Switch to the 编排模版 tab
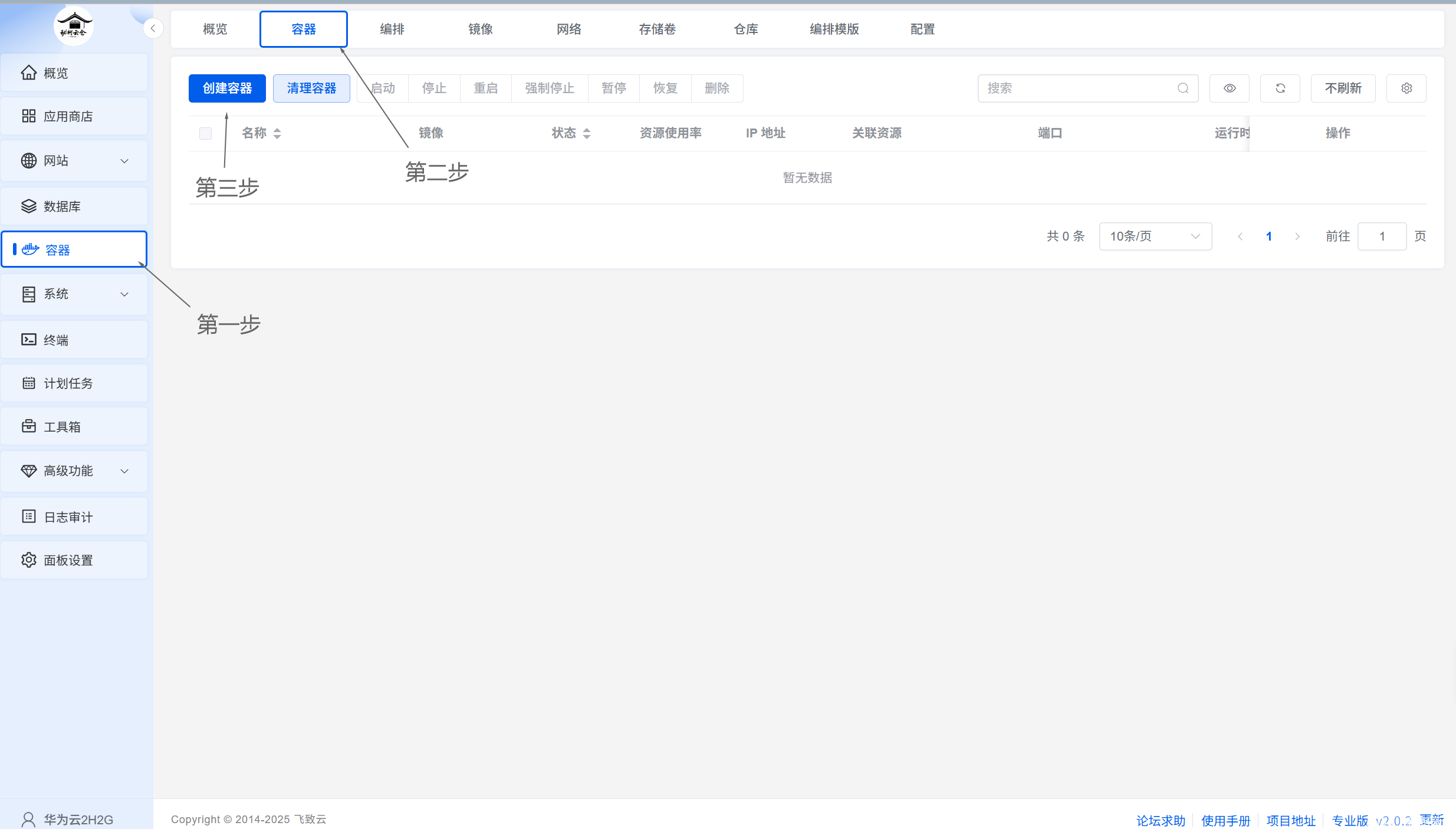Image resolution: width=1456 pixels, height=829 pixels. [x=834, y=29]
